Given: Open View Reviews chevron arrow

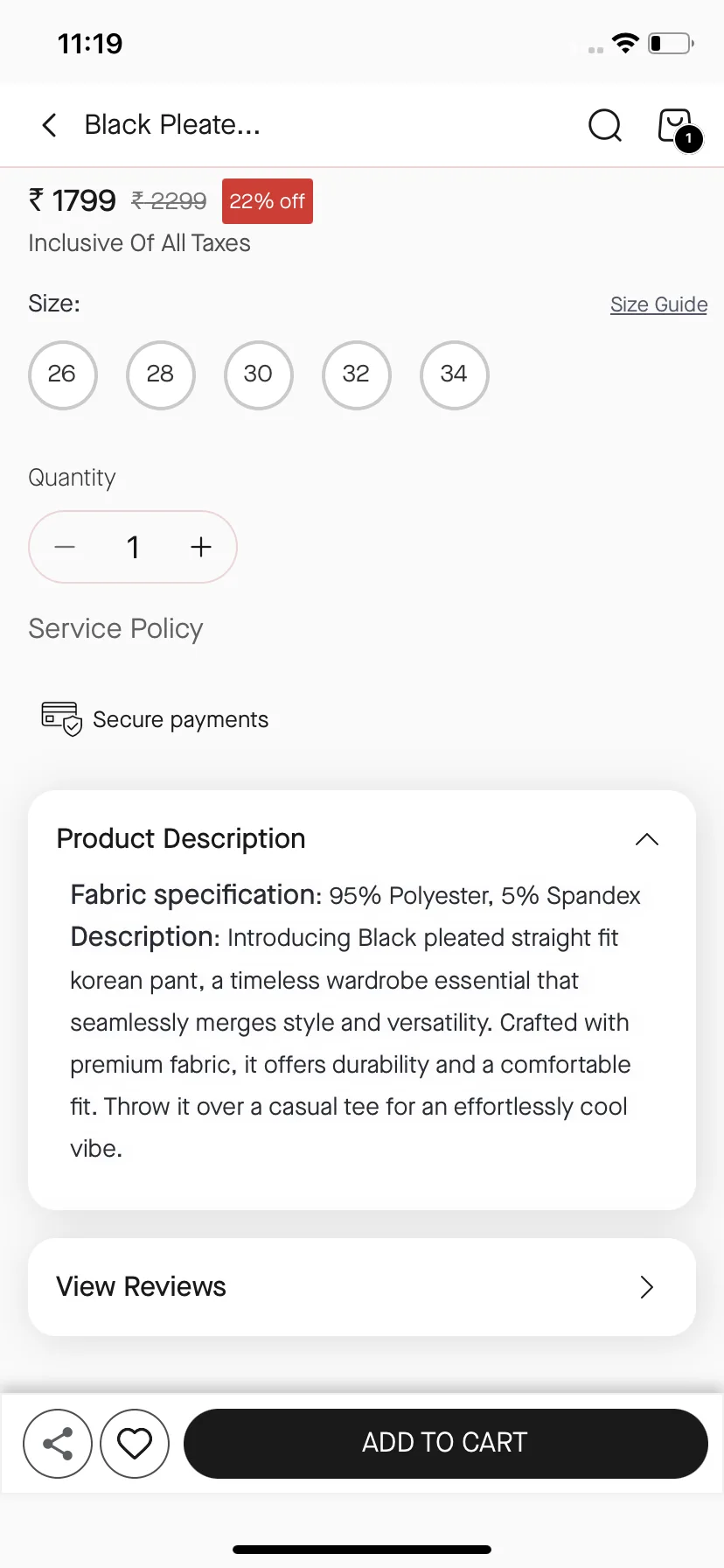Looking at the screenshot, I should tap(647, 1287).
